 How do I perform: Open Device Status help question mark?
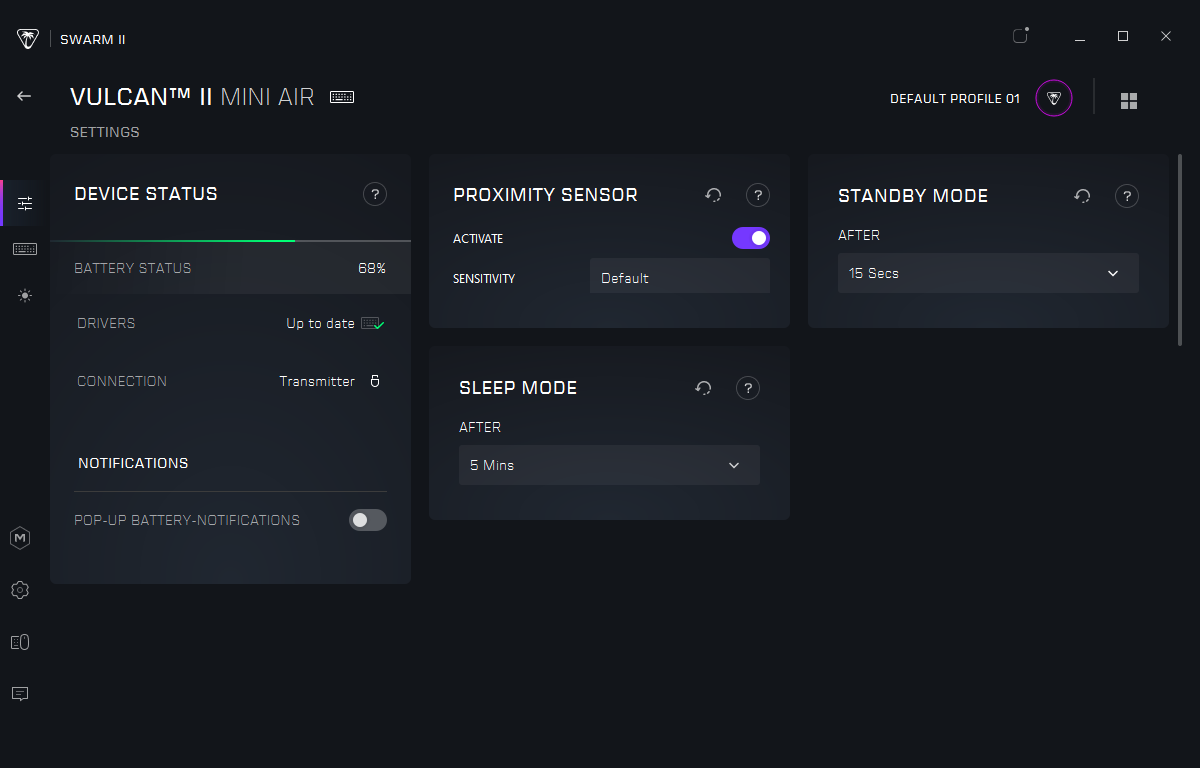[x=375, y=194]
